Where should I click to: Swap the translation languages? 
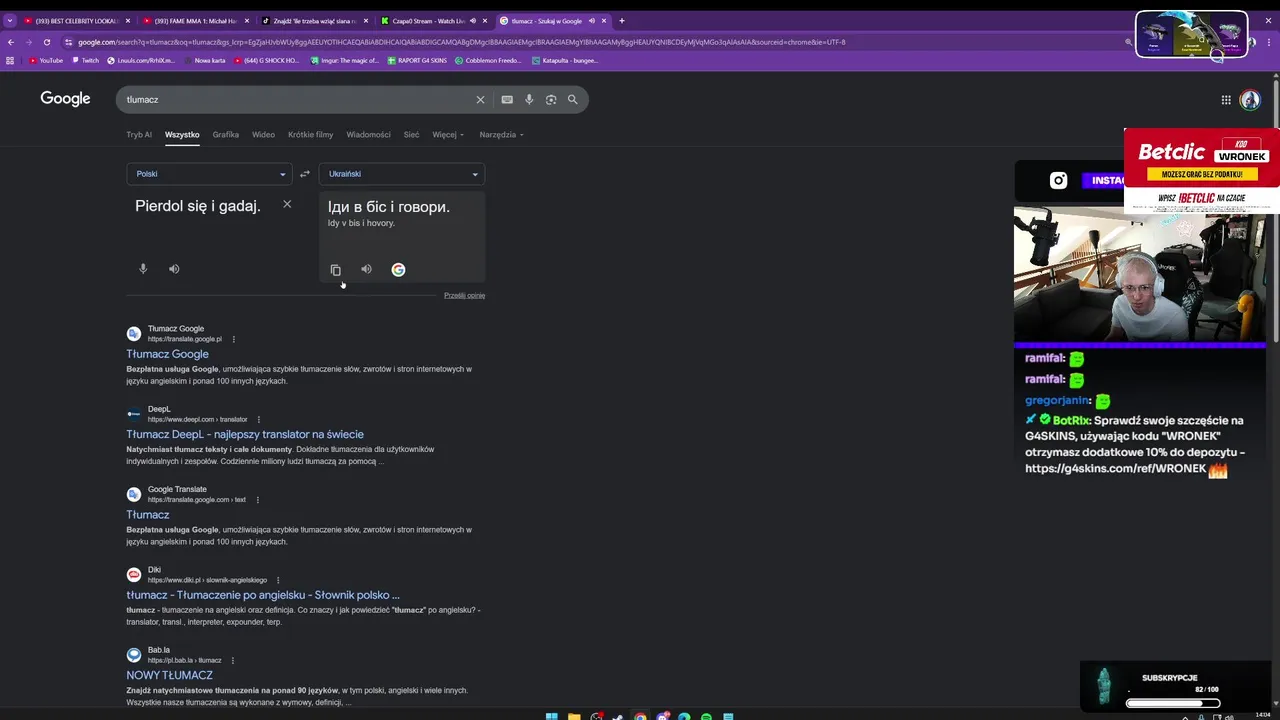(305, 174)
